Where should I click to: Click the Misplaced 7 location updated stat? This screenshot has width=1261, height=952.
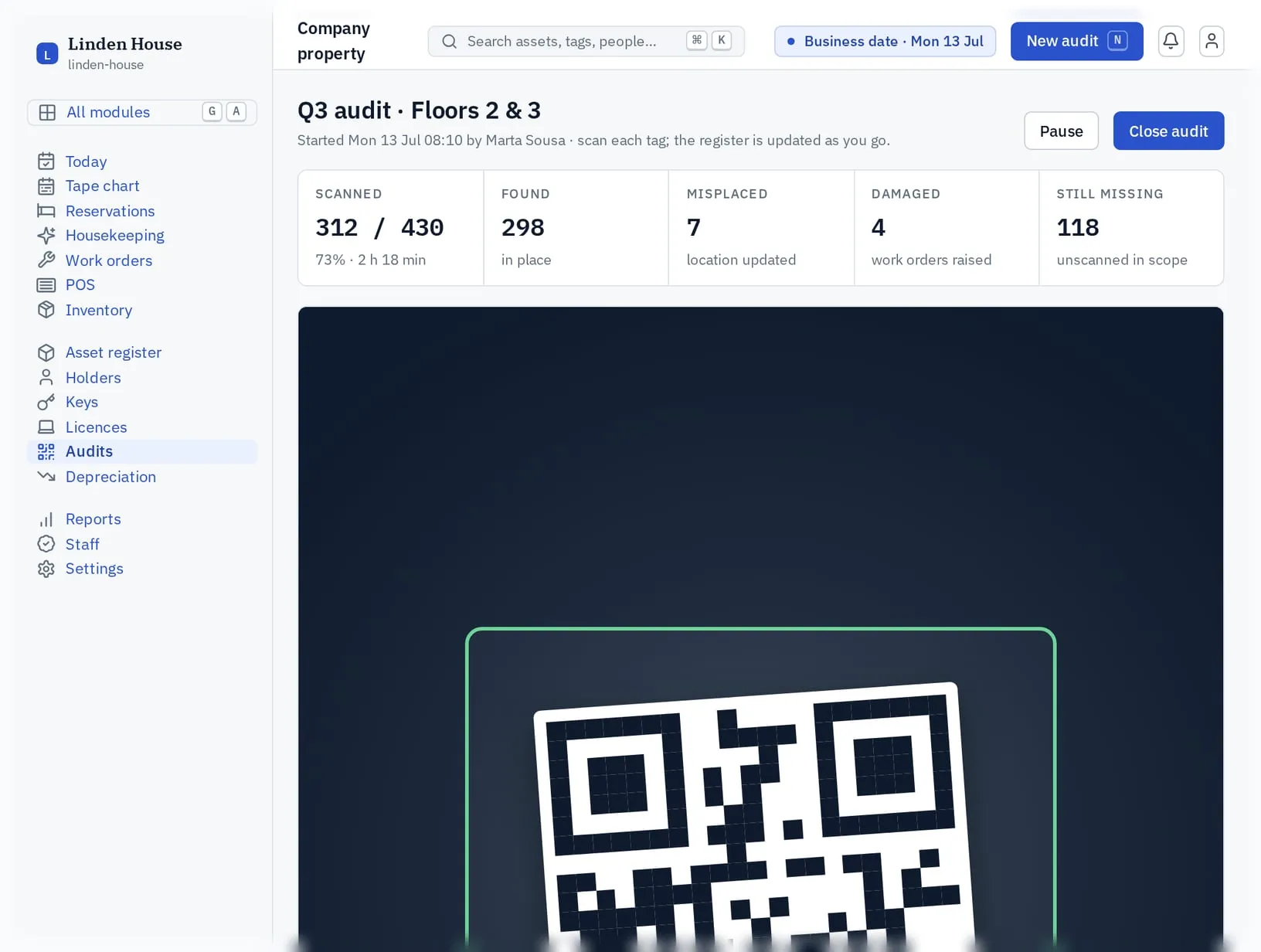761,228
